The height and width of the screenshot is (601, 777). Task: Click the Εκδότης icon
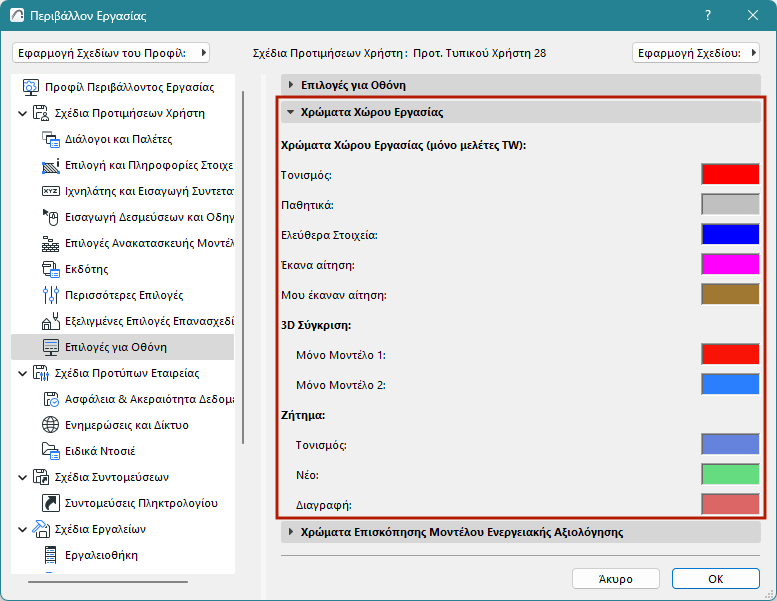[51, 269]
